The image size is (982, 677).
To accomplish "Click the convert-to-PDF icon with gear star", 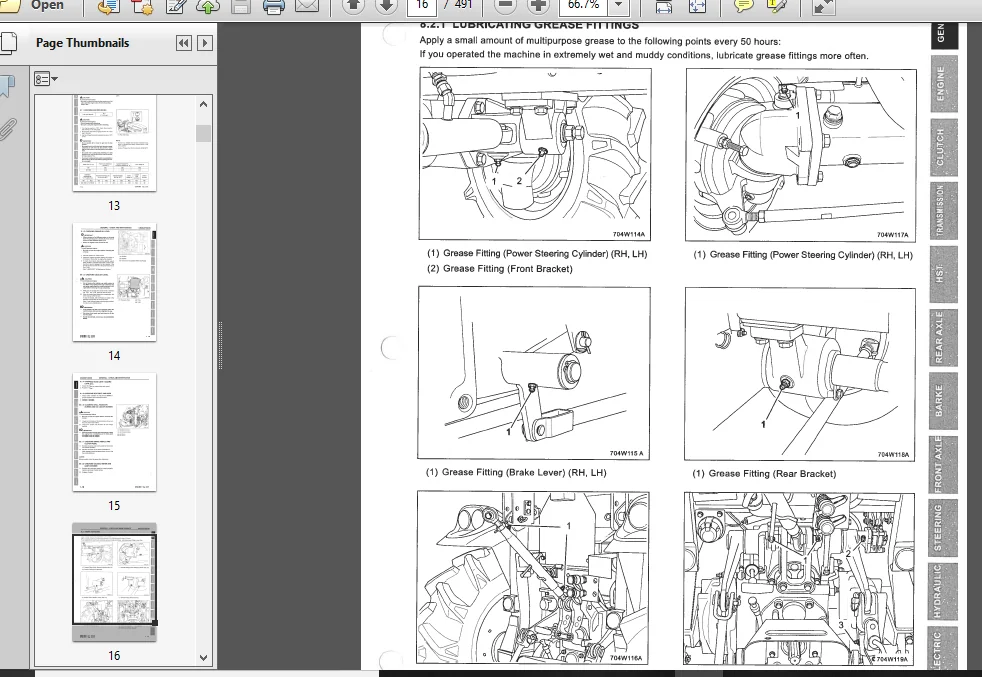I will tap(142, 6).
